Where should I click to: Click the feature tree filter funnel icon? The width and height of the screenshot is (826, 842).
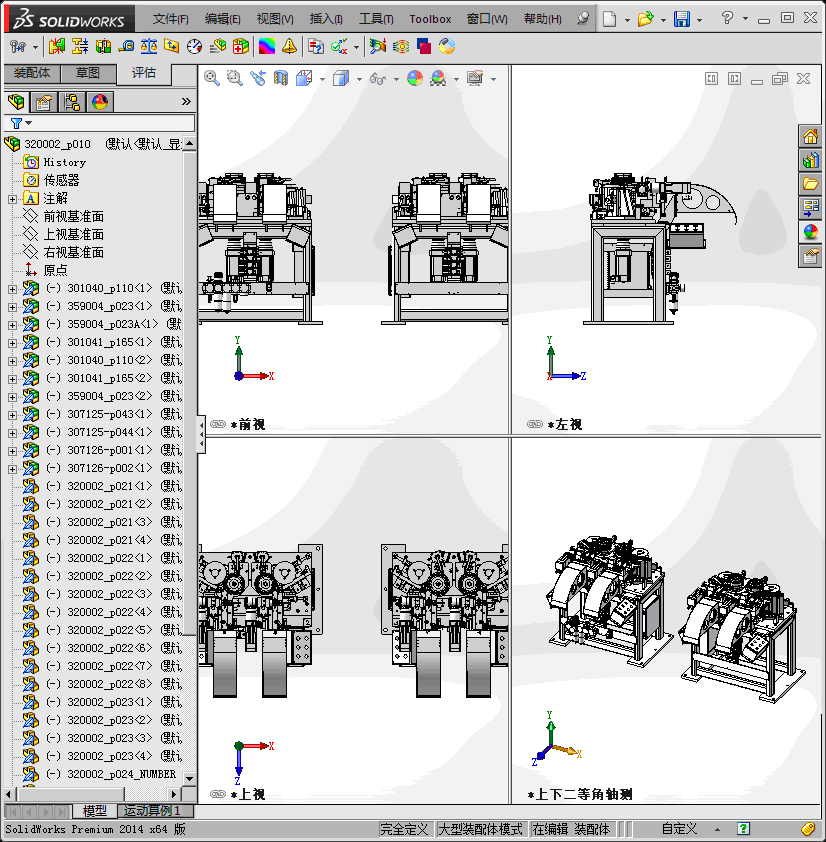point(16,123)
